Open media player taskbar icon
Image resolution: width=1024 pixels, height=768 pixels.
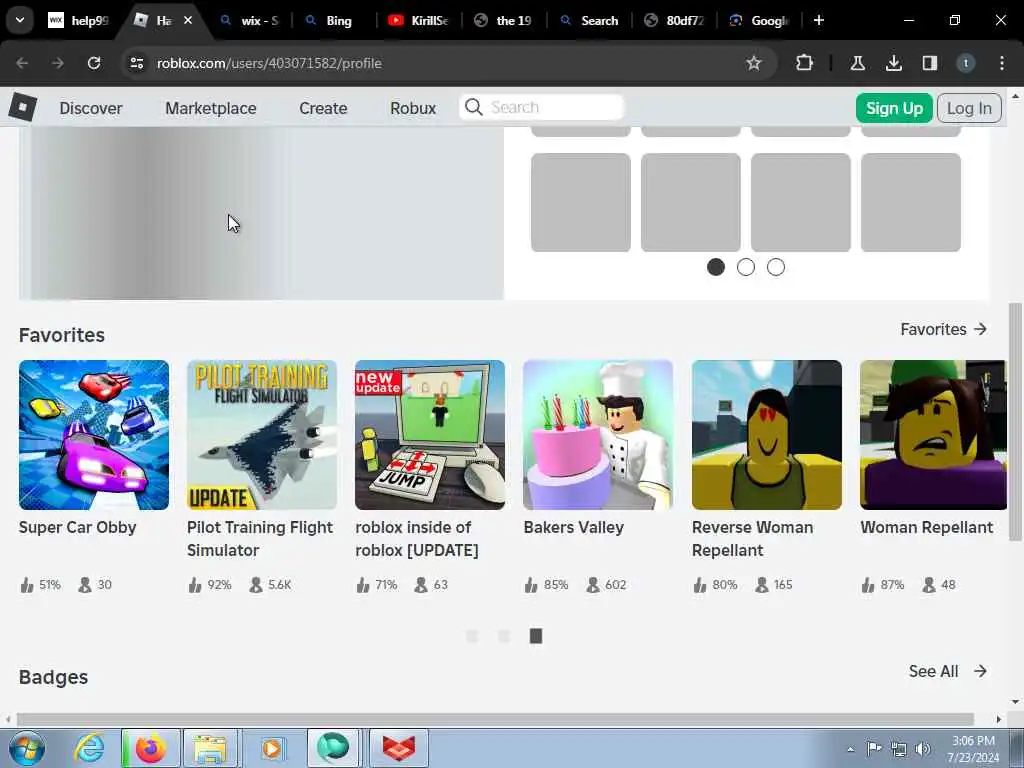click(x=272, y=748)
